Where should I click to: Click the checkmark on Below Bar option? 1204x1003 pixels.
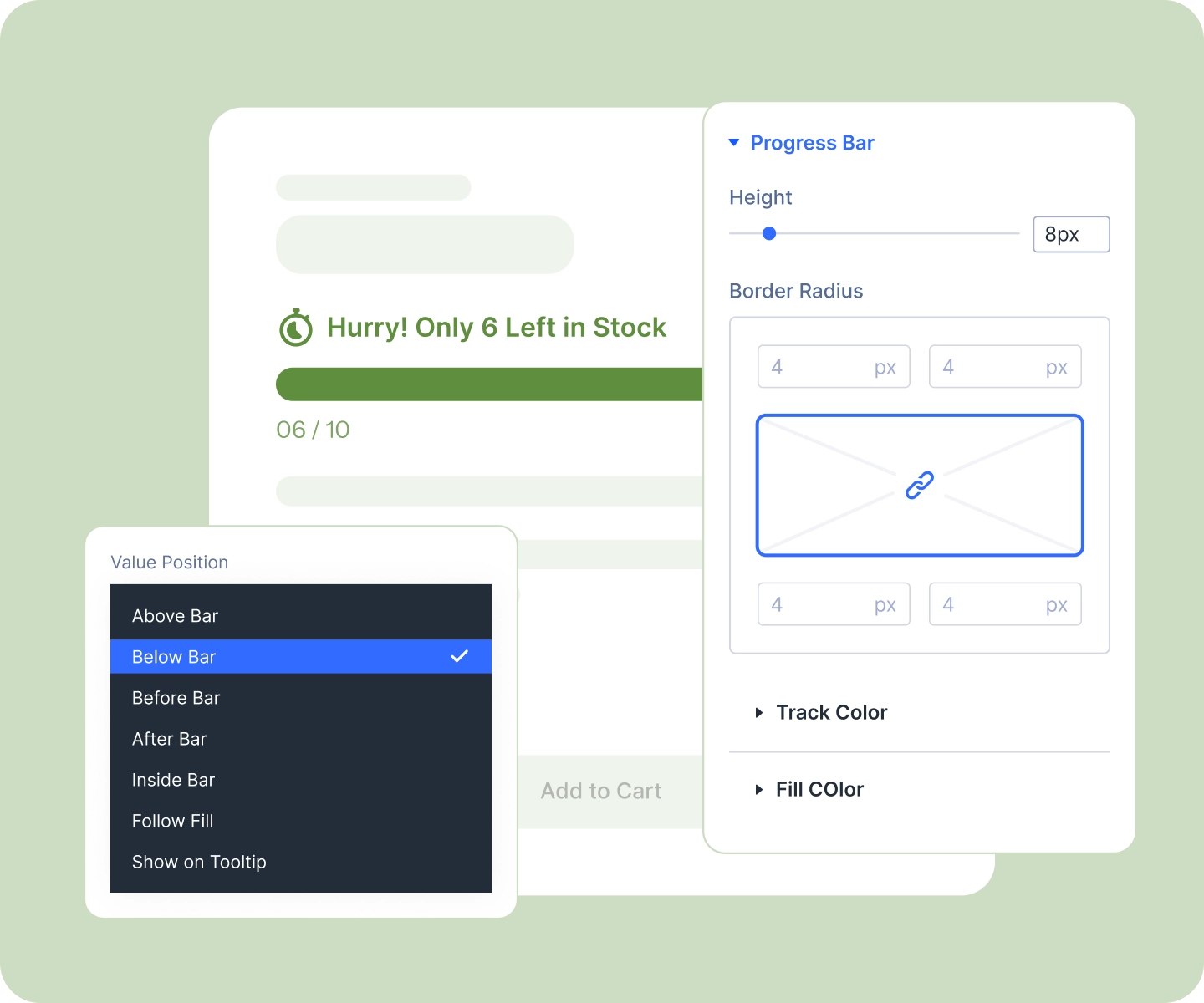click(460, 656)
